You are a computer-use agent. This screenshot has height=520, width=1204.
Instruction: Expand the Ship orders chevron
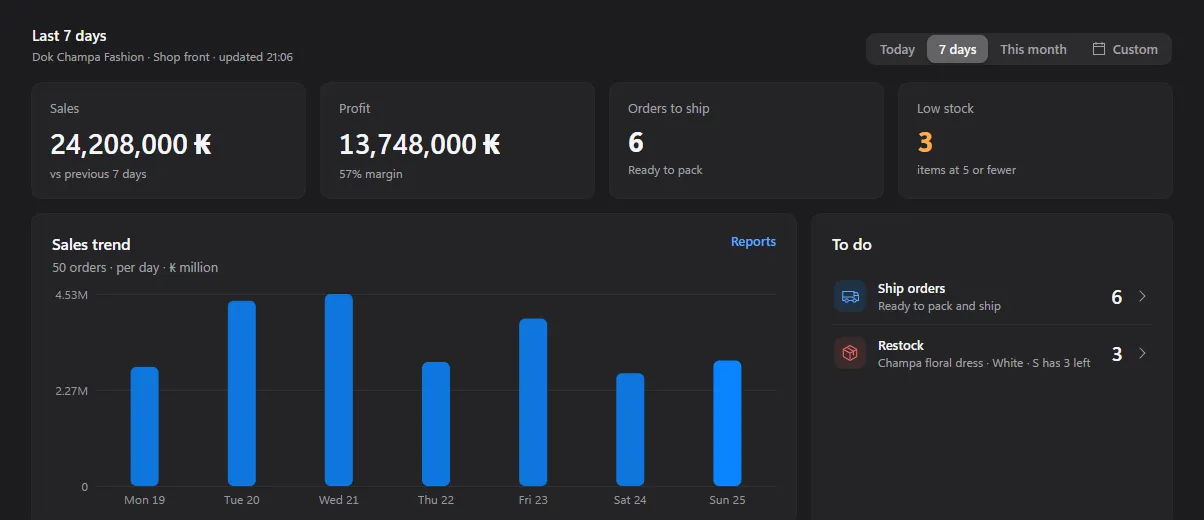pos(1142,296)
